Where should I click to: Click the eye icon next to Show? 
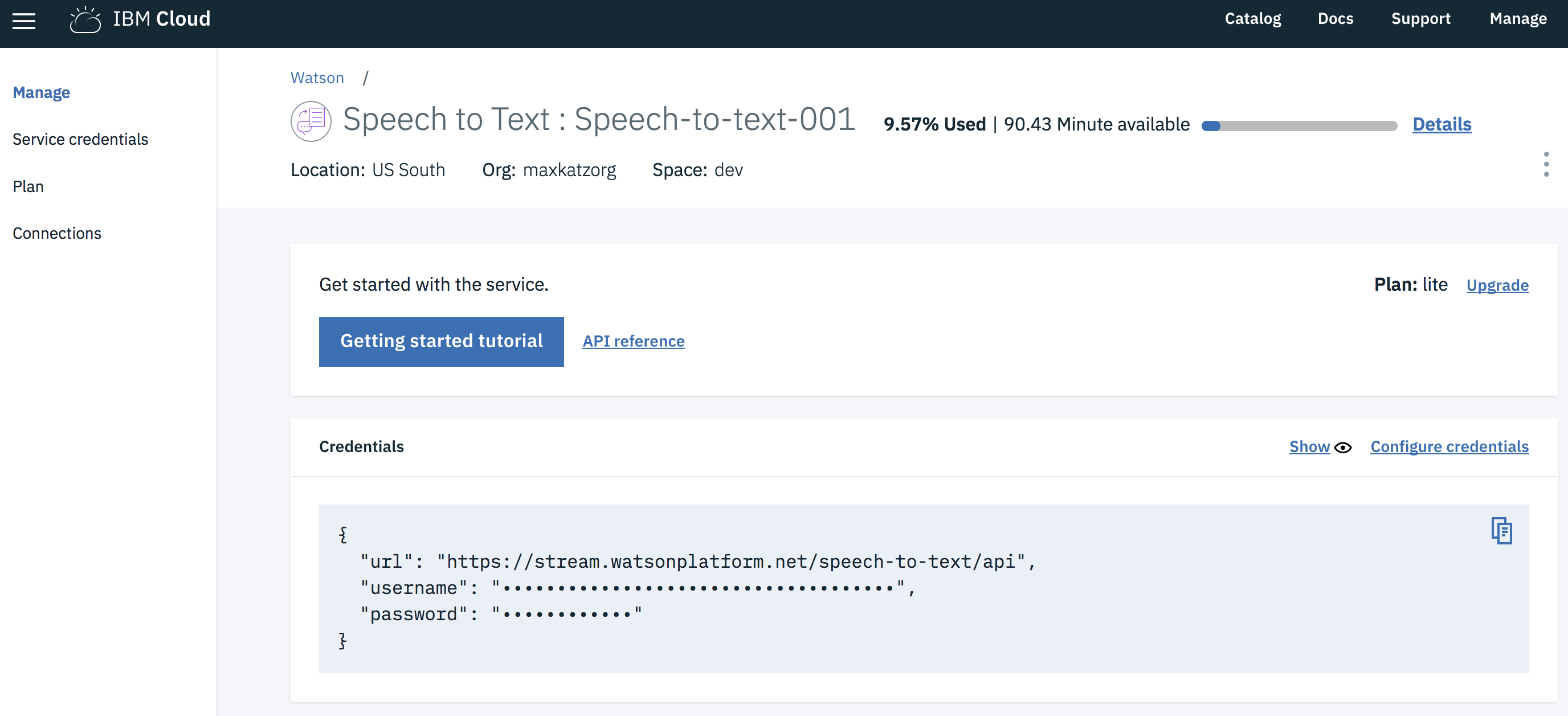click(1344, 447)
